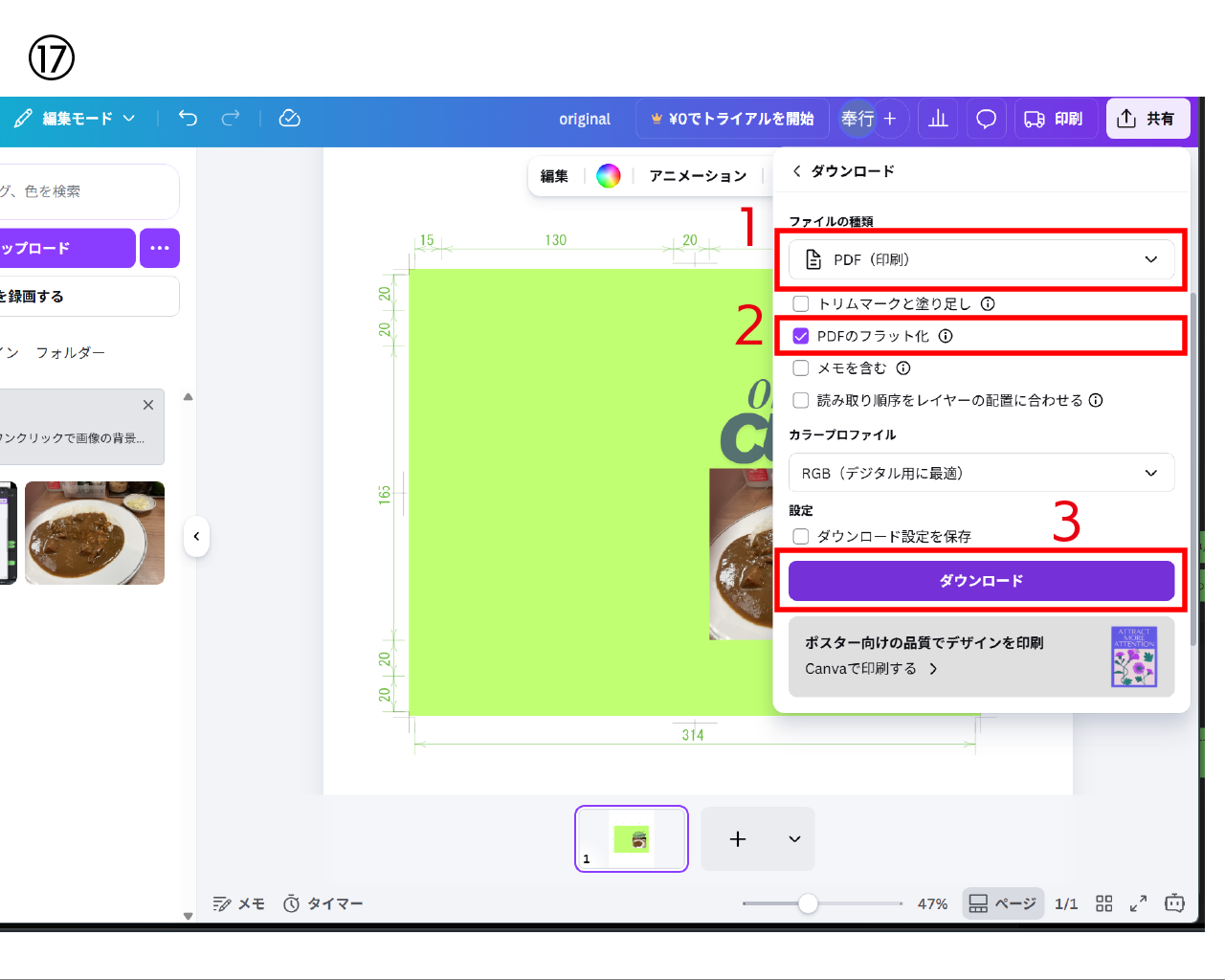This screenshot has width=1225, height=980.
Task: Click the rainbow color swatch circle
Action: pyautogui.click(x=609, y=176)
